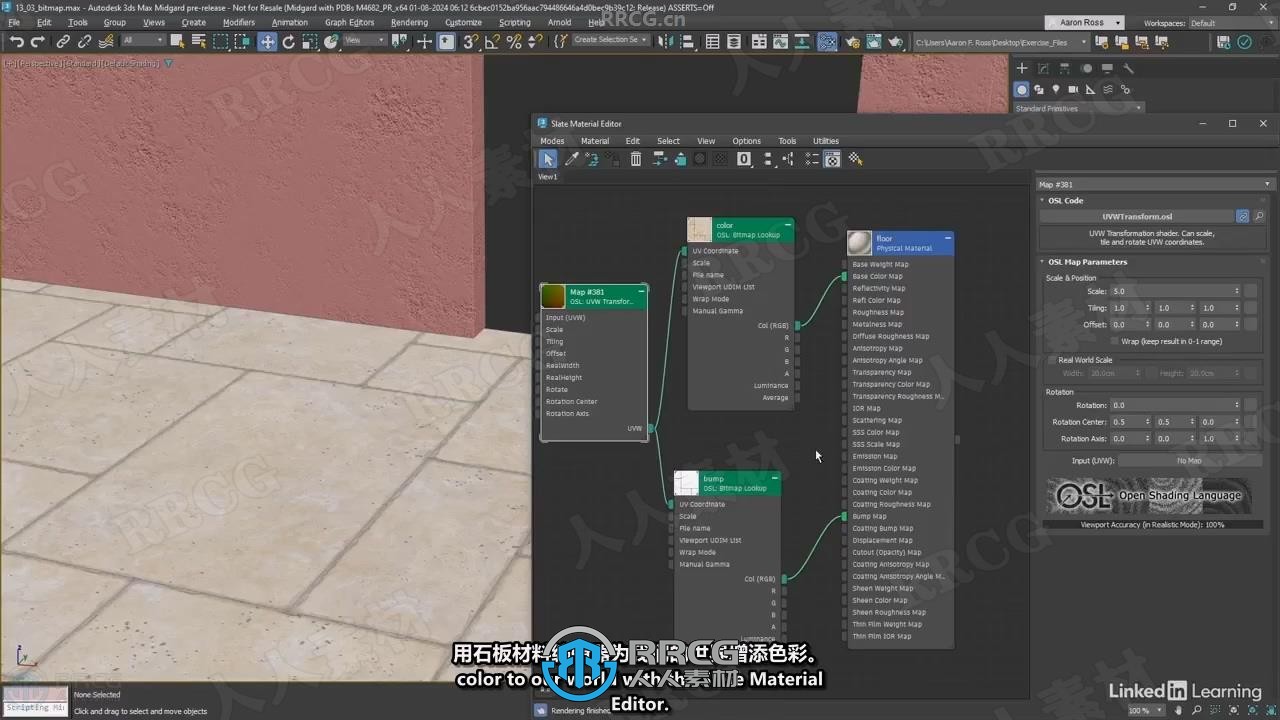This screenshot has height=720, width=1280.
Task: Click Material ID Channel icon
Action: [x=744, y=159]
